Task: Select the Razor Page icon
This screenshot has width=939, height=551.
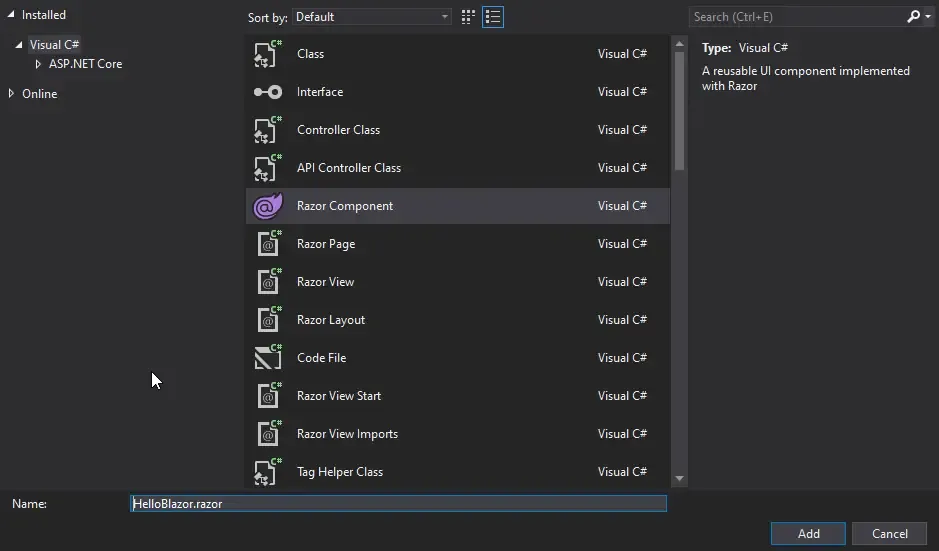Action: pos(269,244)
